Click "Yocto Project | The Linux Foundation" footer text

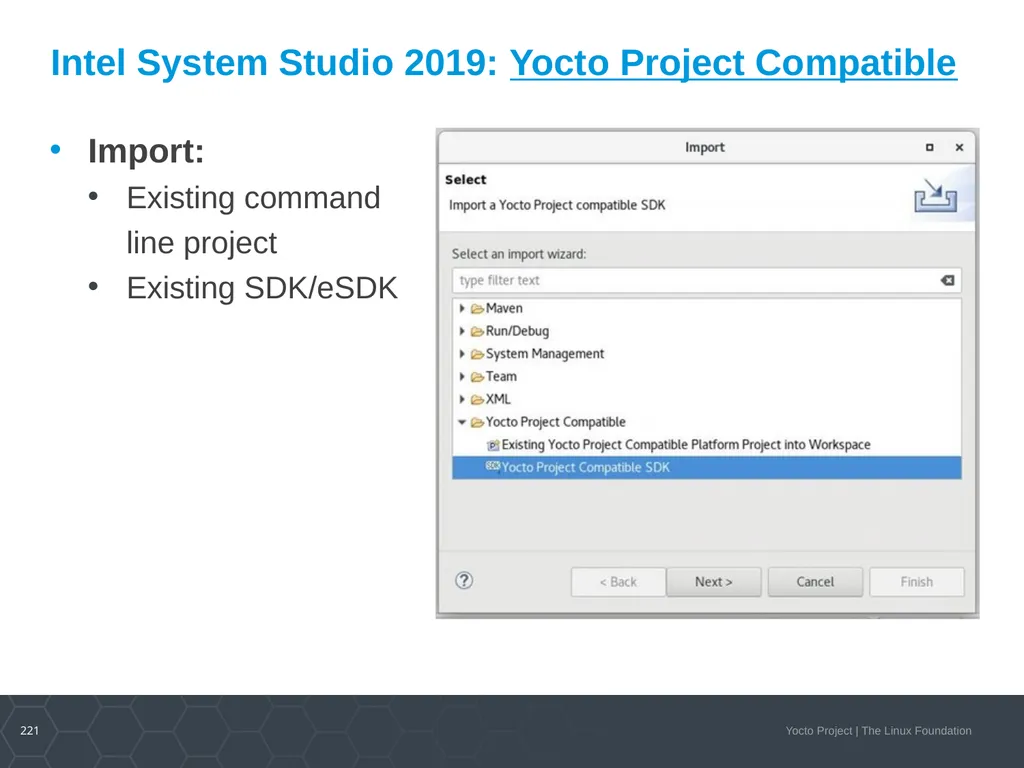click(878, 731)
